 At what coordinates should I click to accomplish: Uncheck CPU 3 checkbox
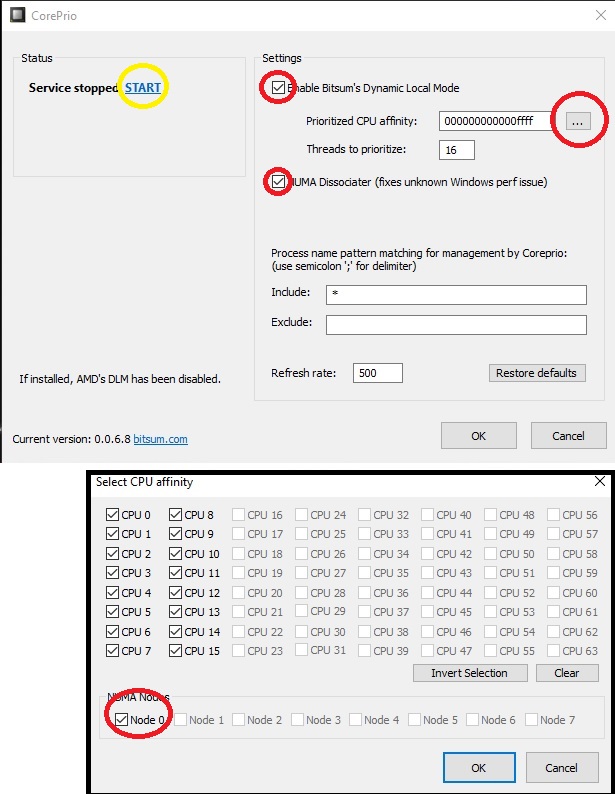tap(112, 573)
